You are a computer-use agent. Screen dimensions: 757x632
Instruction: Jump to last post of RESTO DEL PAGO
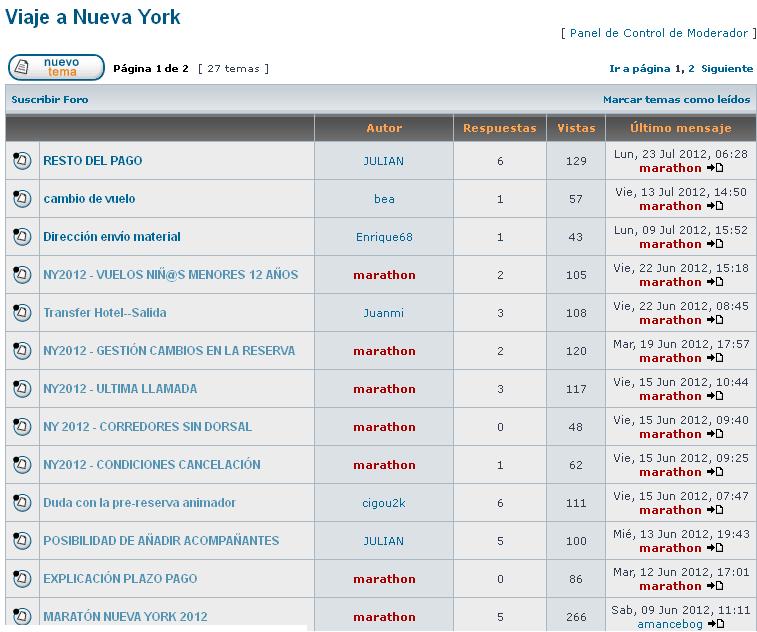coord(715,168)
